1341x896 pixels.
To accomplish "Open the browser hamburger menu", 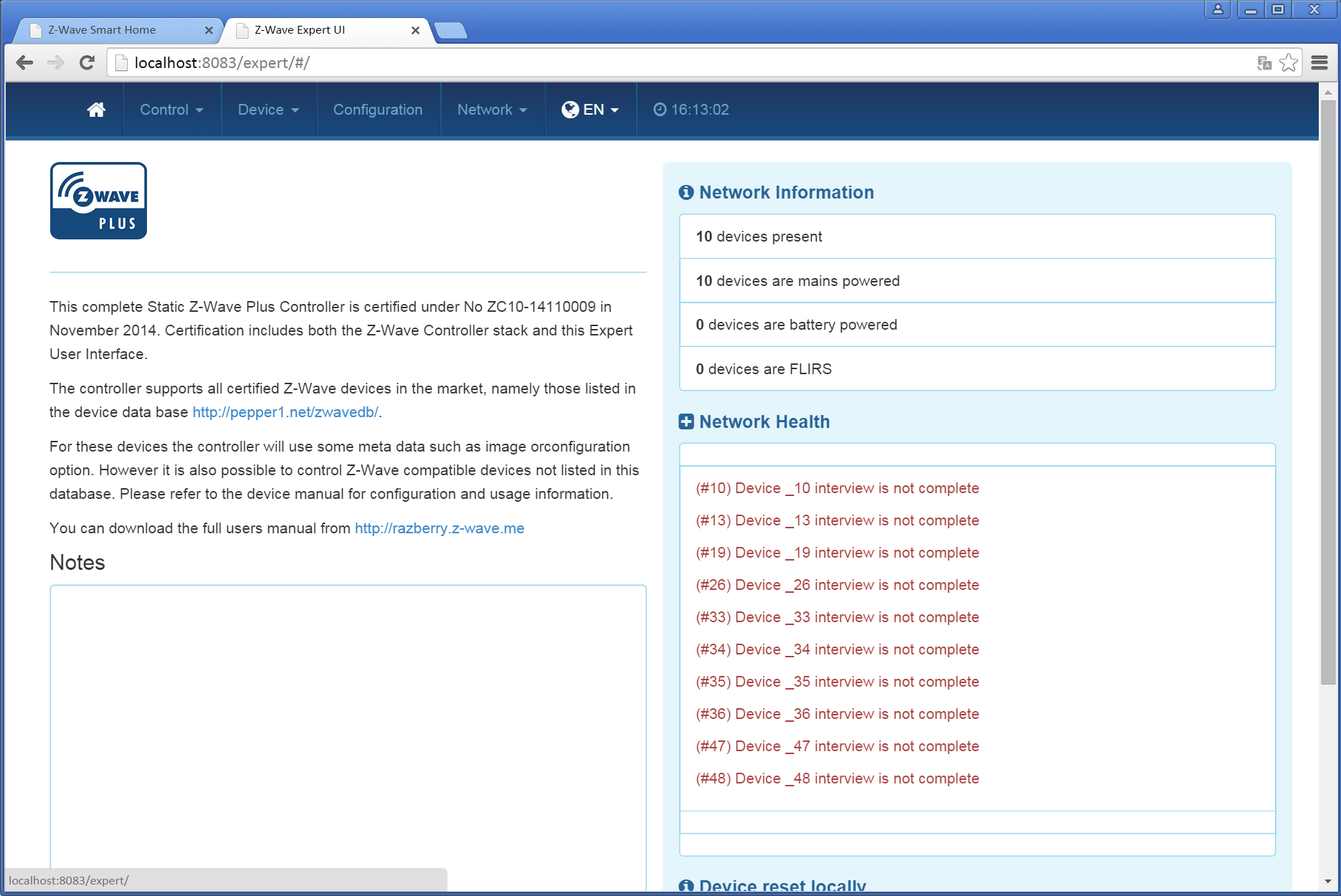I will point(1319,62).
